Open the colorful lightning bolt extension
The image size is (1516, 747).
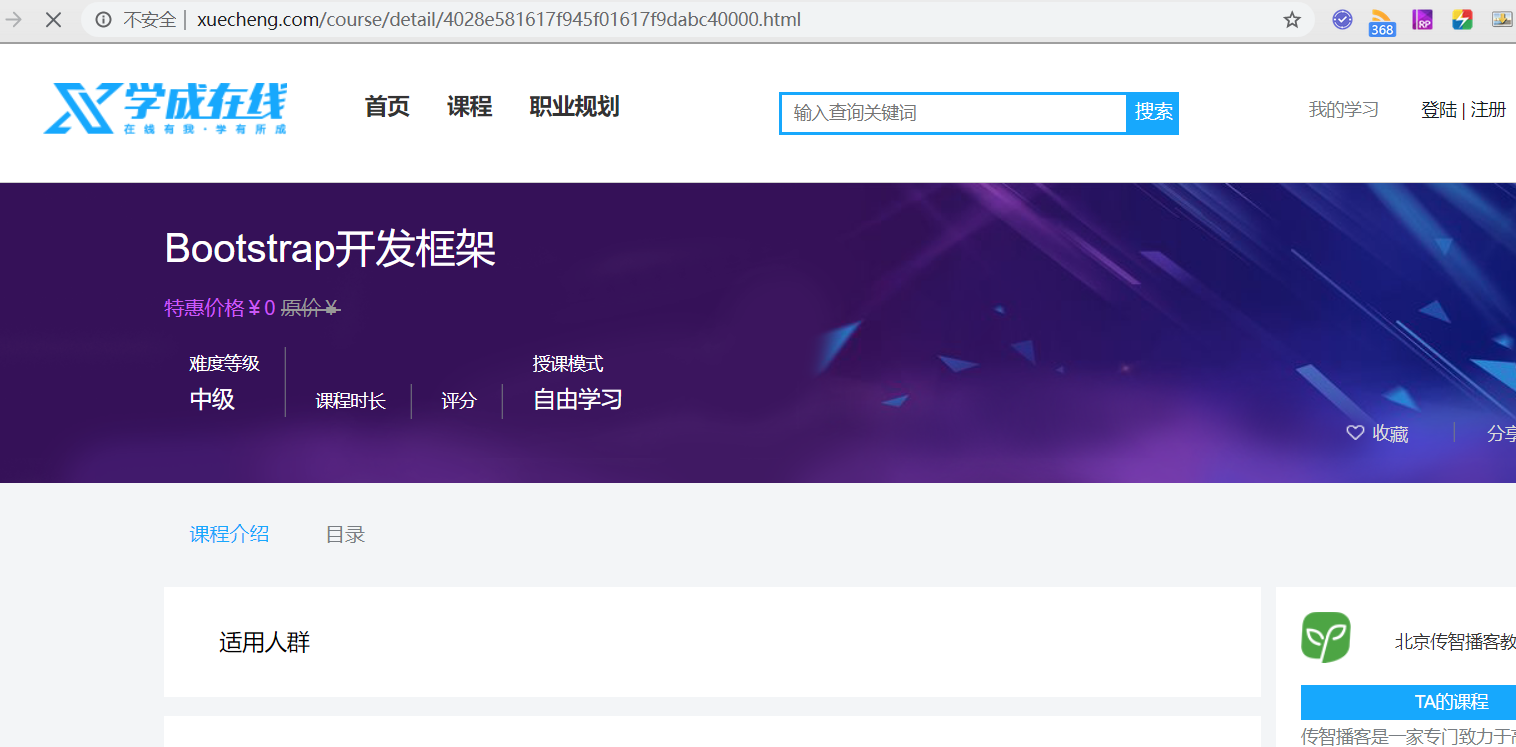pyautogui.click(x=1462, y=19)
